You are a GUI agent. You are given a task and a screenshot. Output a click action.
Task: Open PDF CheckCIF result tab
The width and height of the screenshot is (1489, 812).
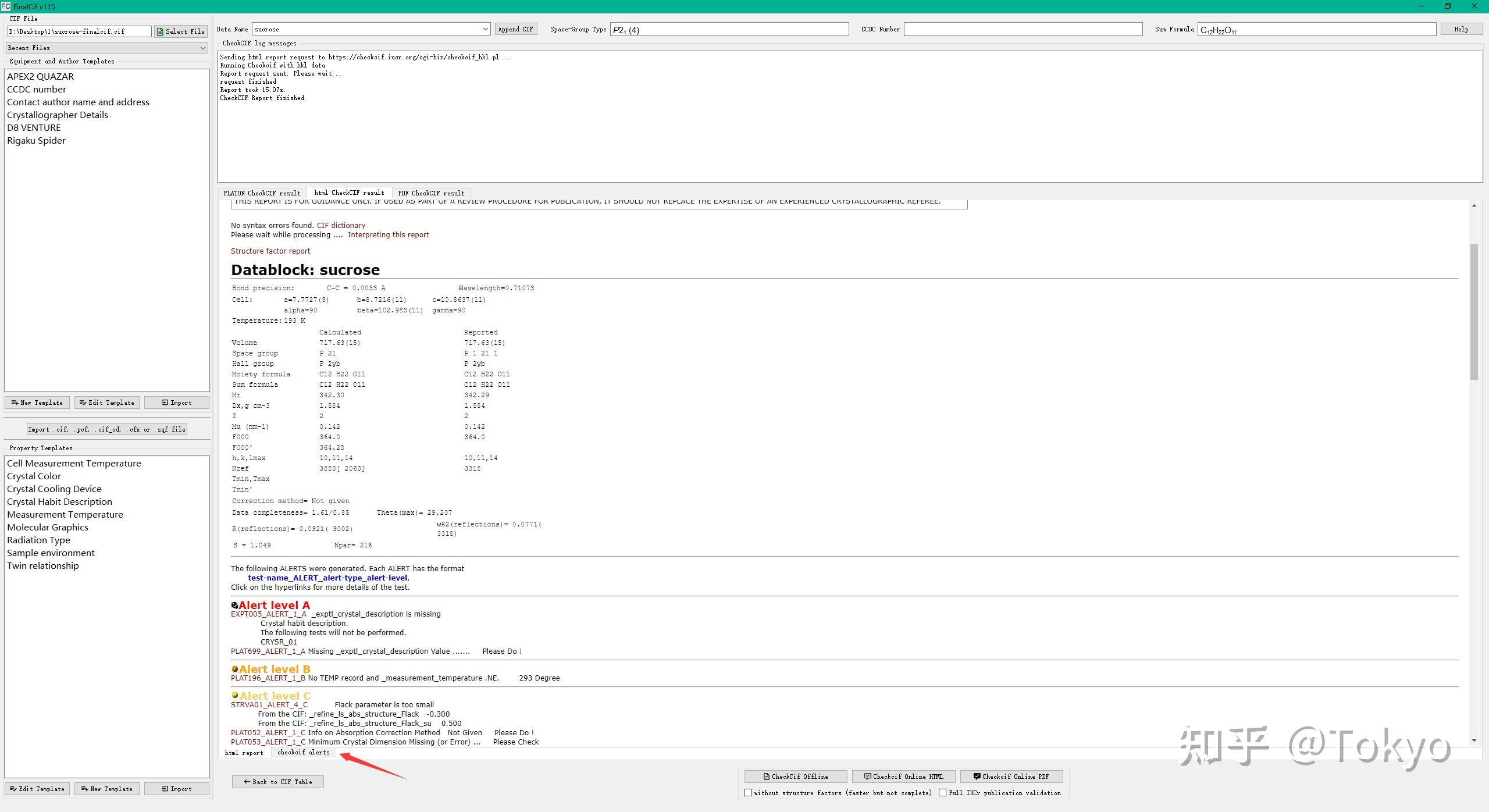[x=431, y=193]
